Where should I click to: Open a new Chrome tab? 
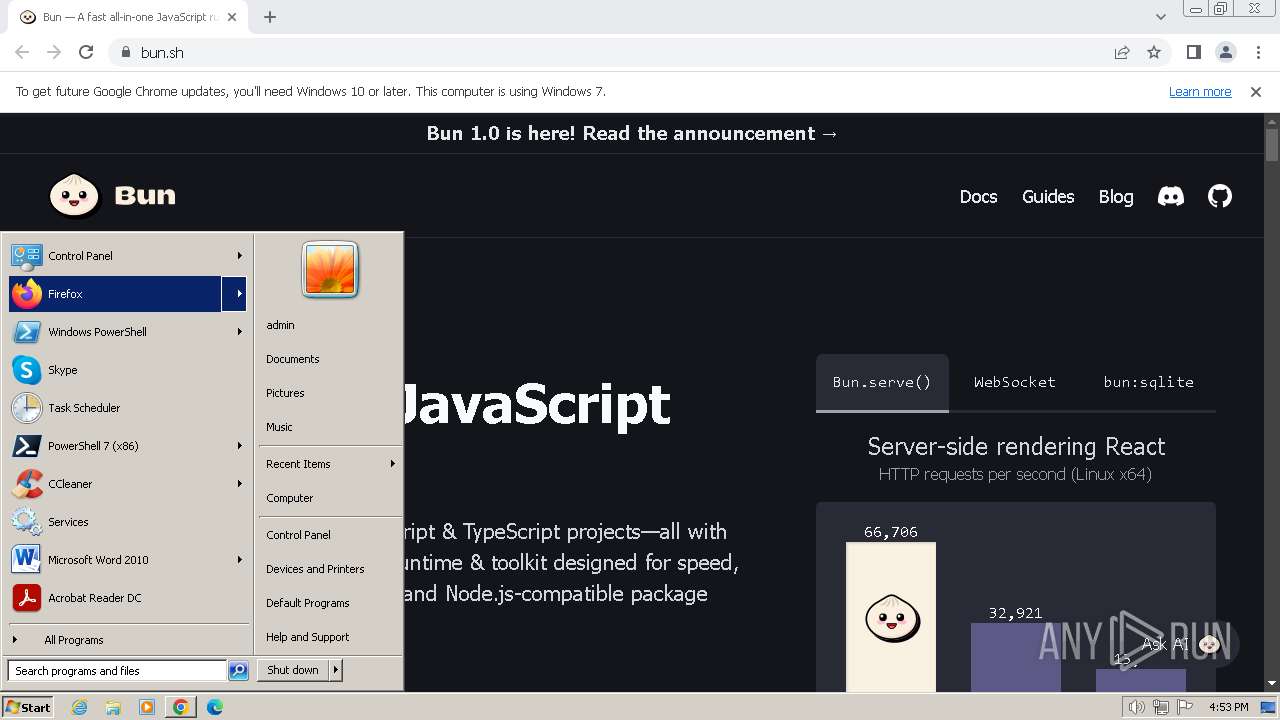(270, 16)
